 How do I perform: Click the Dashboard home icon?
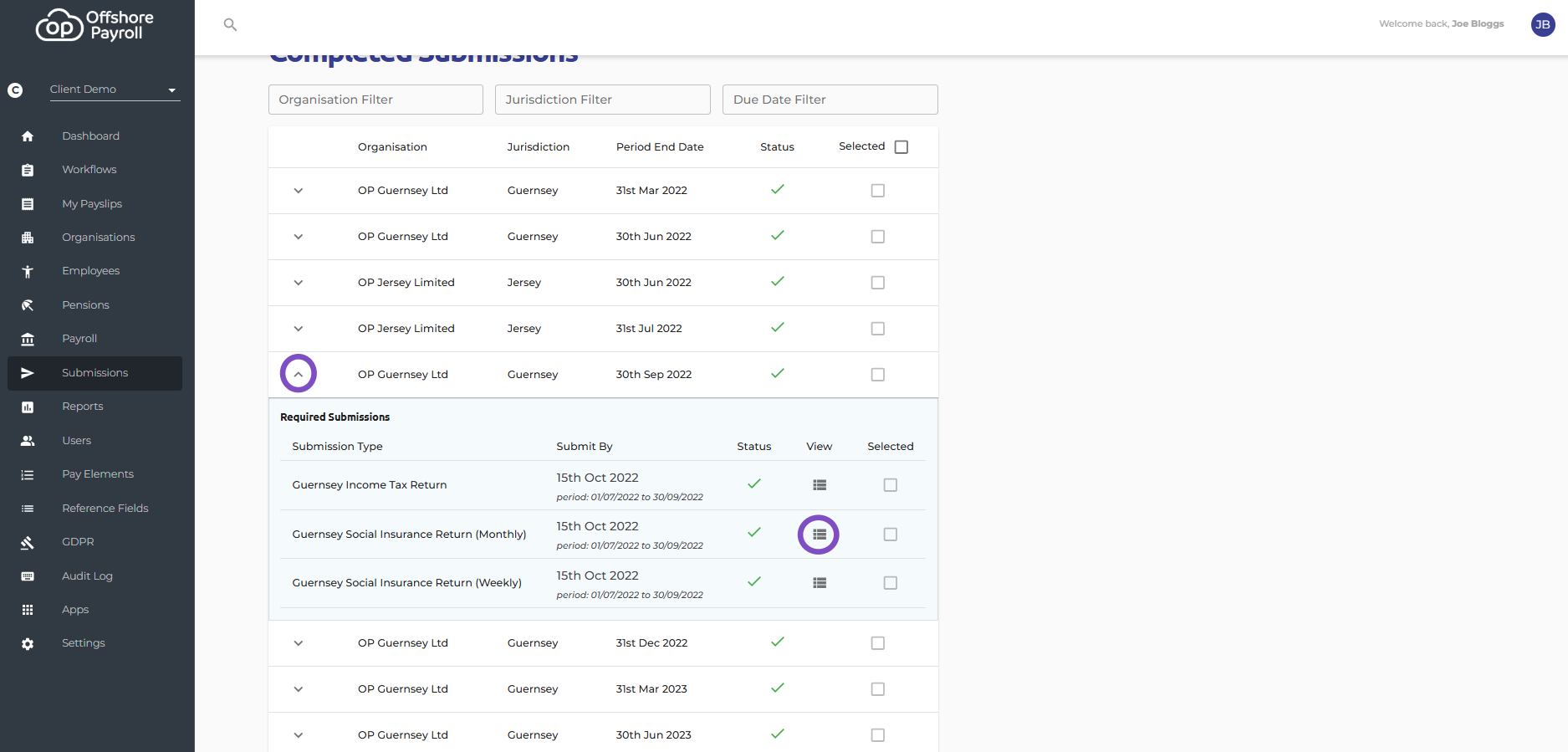click(x=28, y=136)
